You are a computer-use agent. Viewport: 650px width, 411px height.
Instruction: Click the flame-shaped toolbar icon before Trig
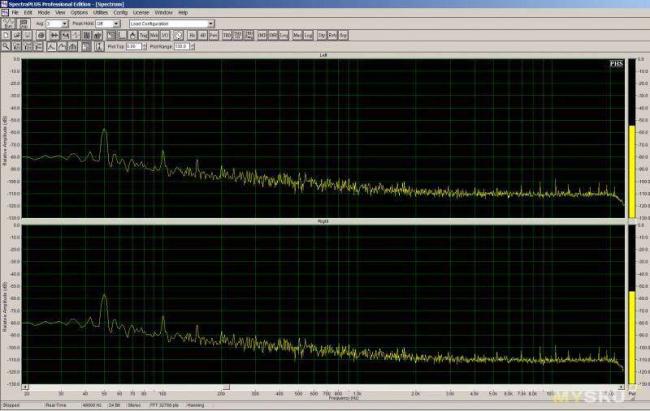click(132, 36)
